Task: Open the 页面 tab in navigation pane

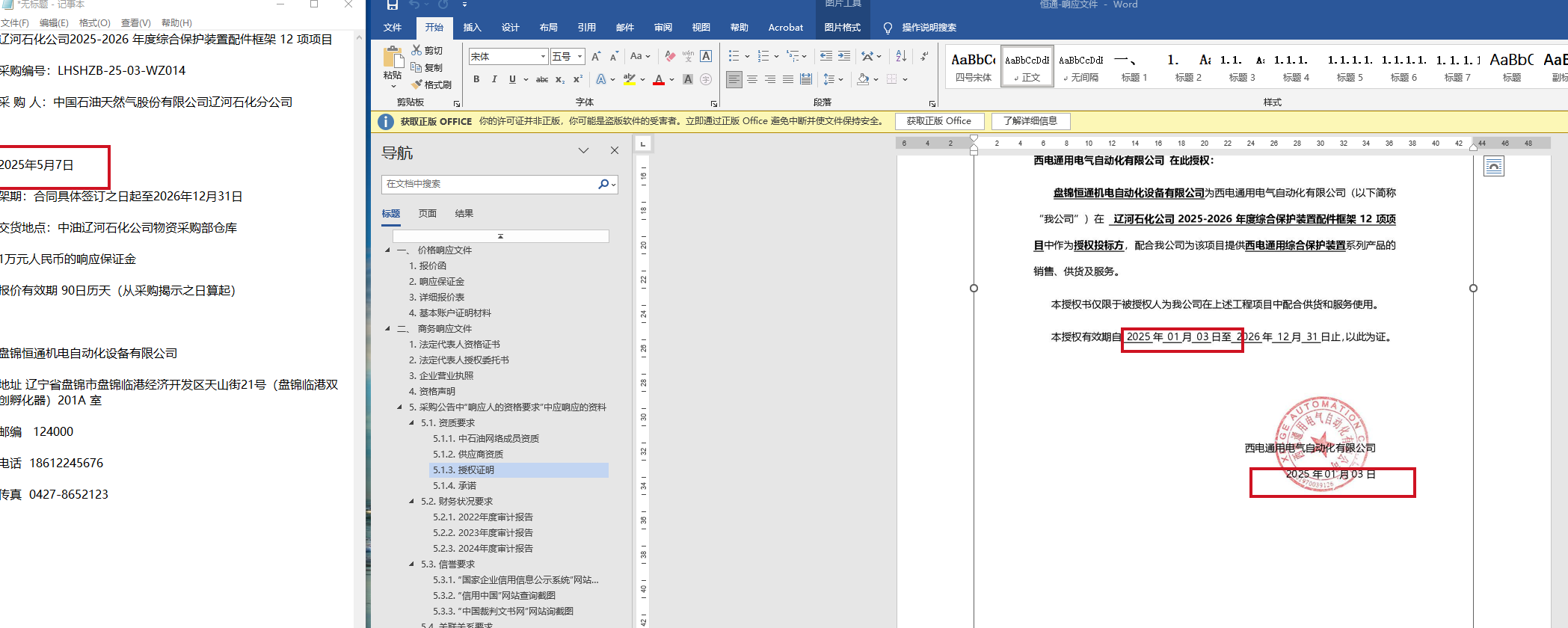Action: point(427,214)
